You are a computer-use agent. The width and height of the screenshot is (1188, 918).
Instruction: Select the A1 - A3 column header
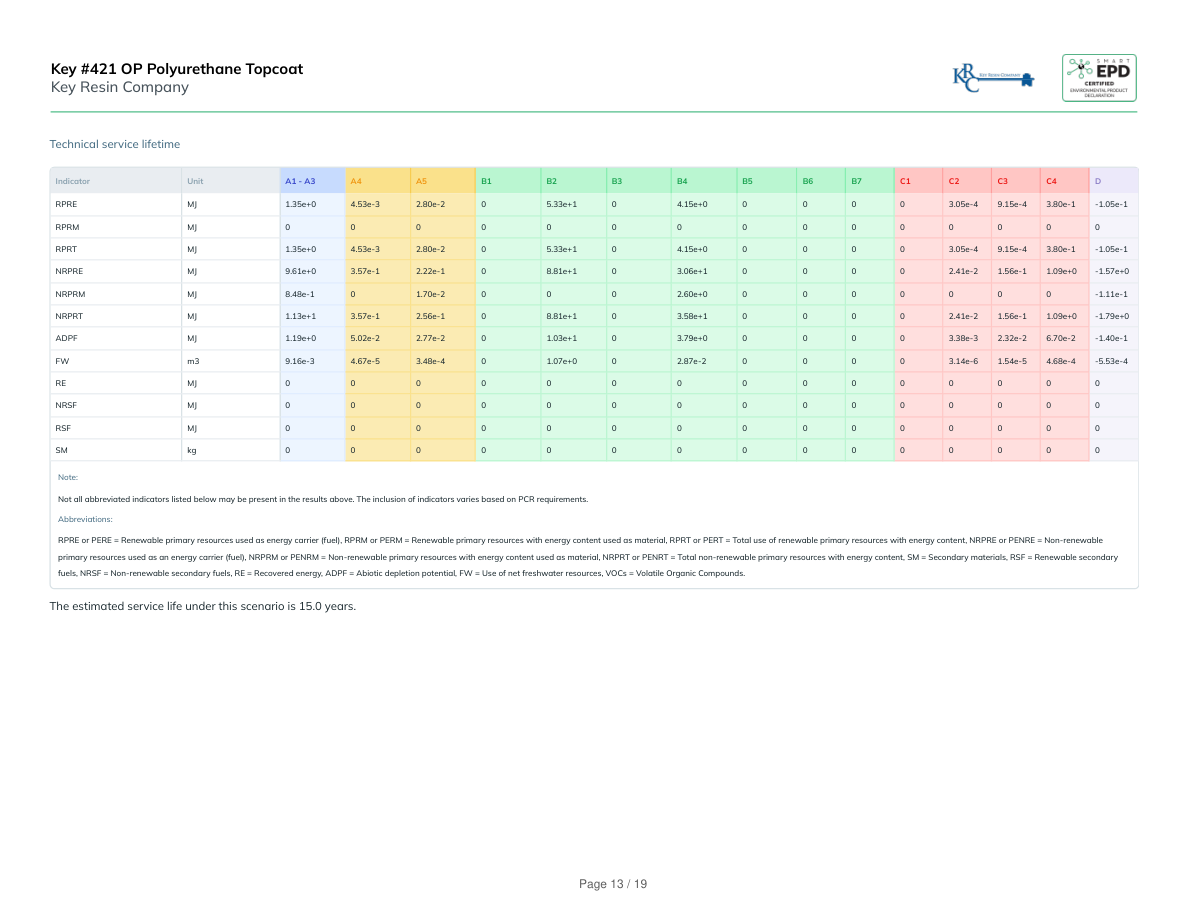point(300,181)
